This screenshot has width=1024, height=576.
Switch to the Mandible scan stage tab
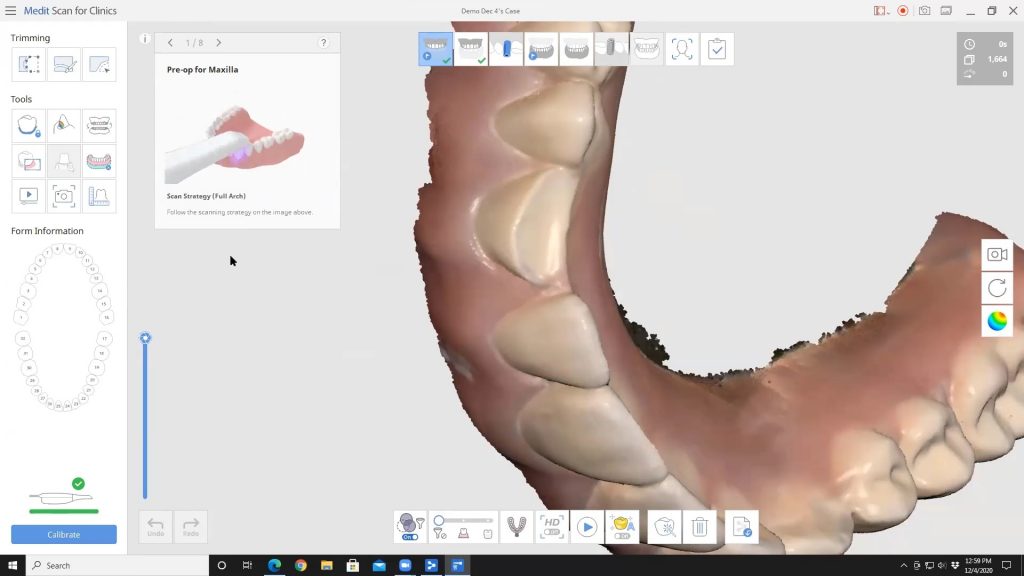pos(470,48)
